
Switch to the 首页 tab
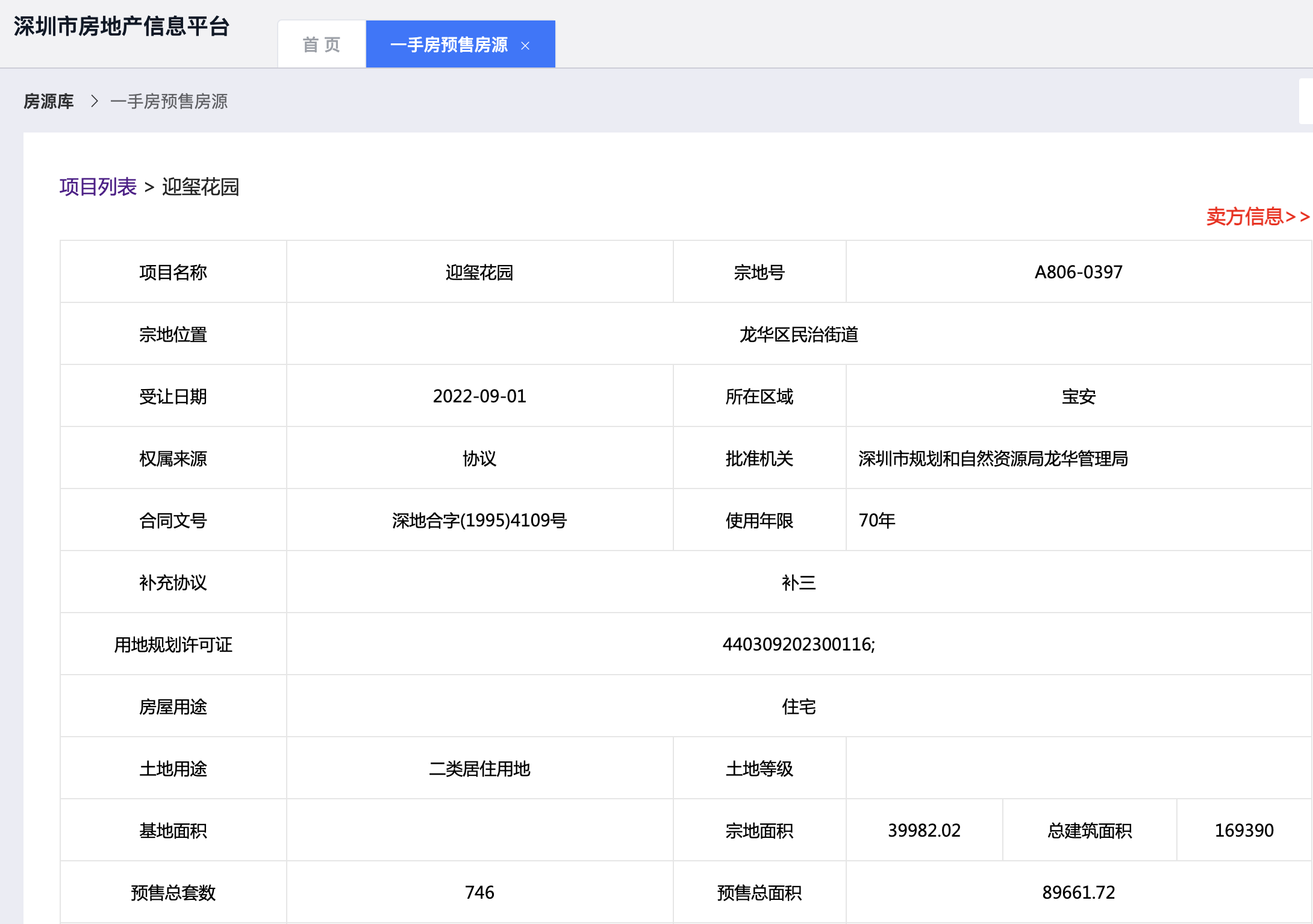click(322, 45)
